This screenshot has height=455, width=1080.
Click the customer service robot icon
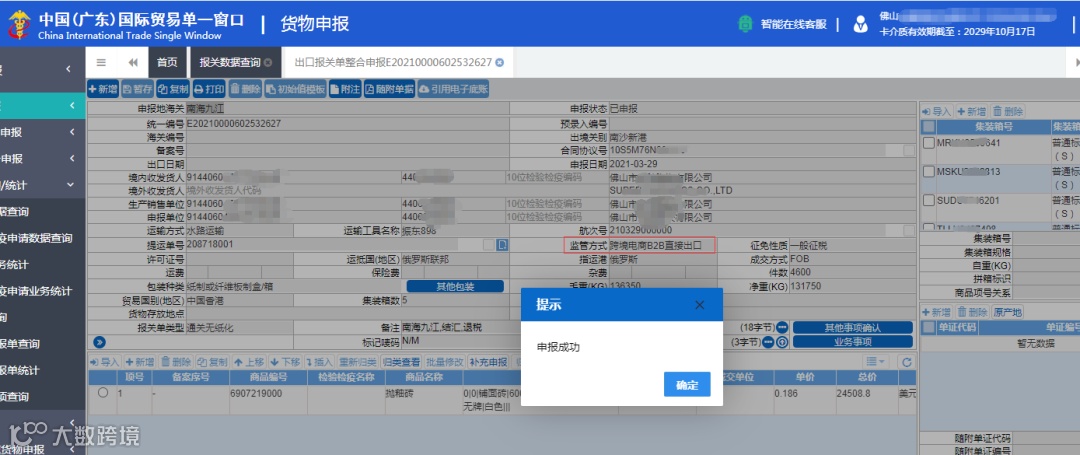[745, 24]
